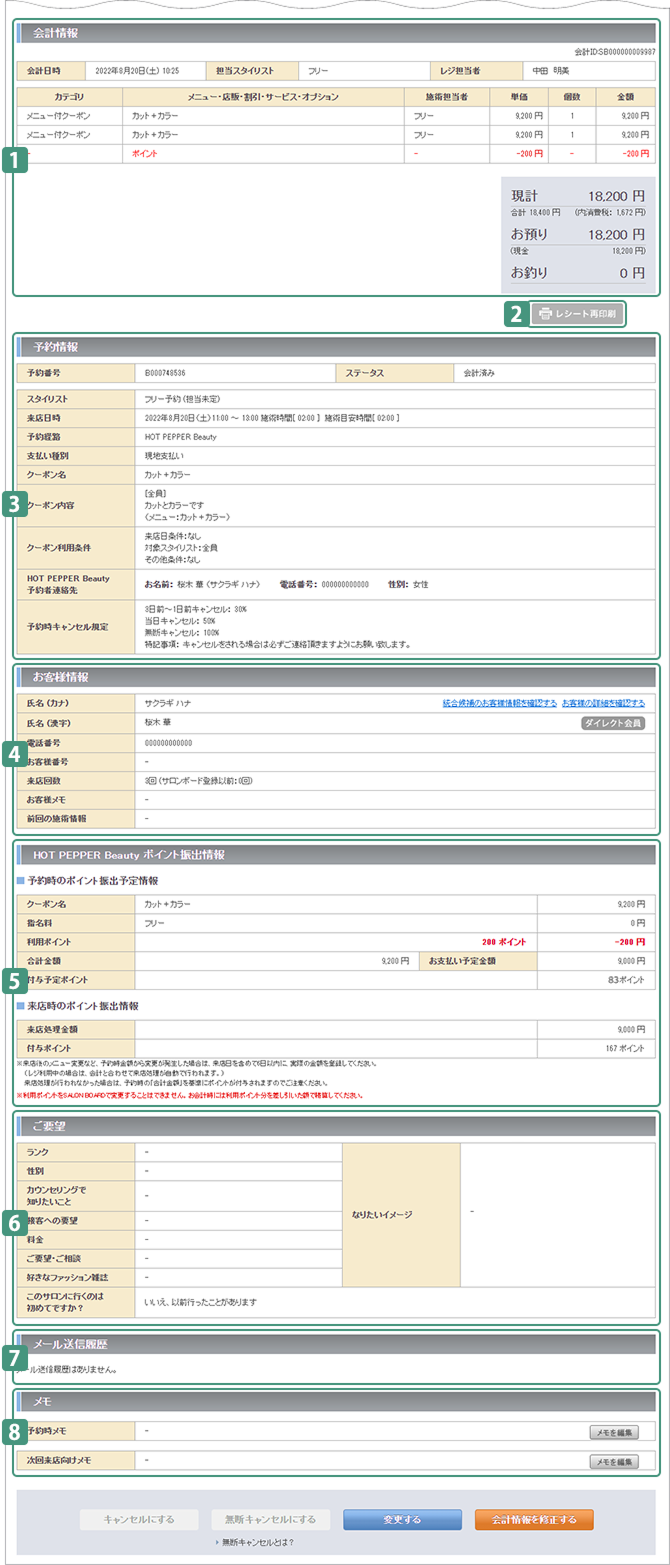Edit the 予約時メモ with メモを編集

(613, 1432)
